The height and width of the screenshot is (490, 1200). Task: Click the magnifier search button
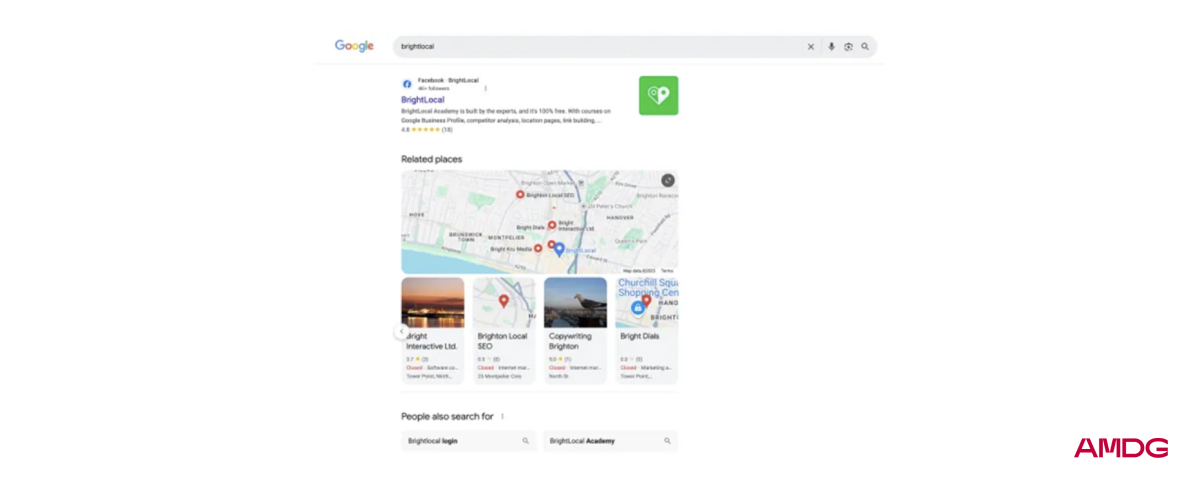865,46
